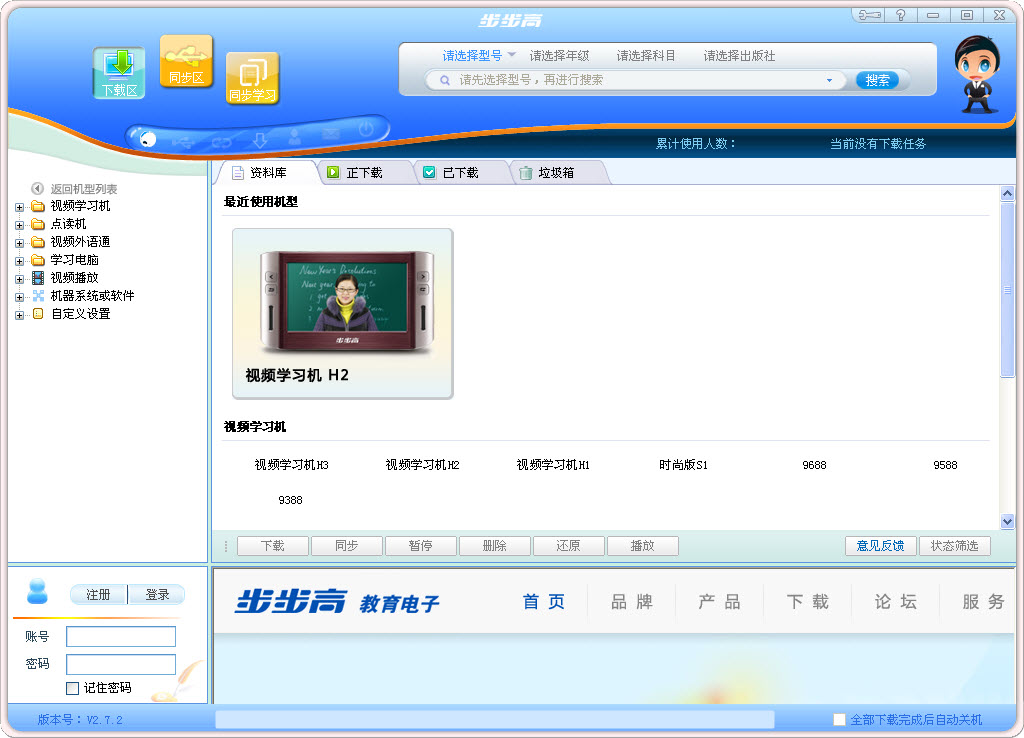Enable 全部下载完成后自动关机 checkbox
The width and height of the screenshot is (1024, 738).
point(839,720)
